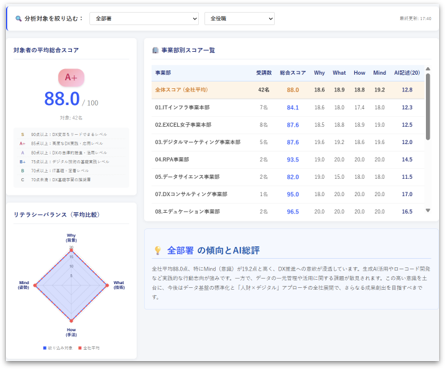This screenshot has height=369, width=445.
Task: Toggle the blue 絞り込み対象 radar legend item
Action: pos(57,348)
